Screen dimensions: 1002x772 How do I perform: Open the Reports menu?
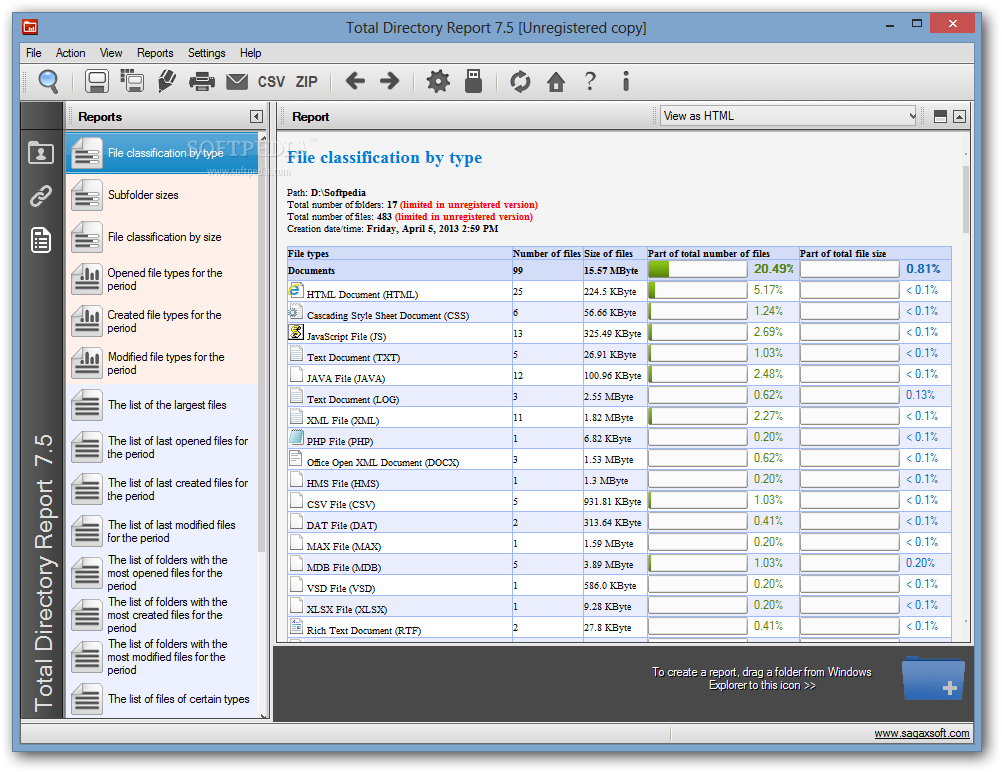155,53
